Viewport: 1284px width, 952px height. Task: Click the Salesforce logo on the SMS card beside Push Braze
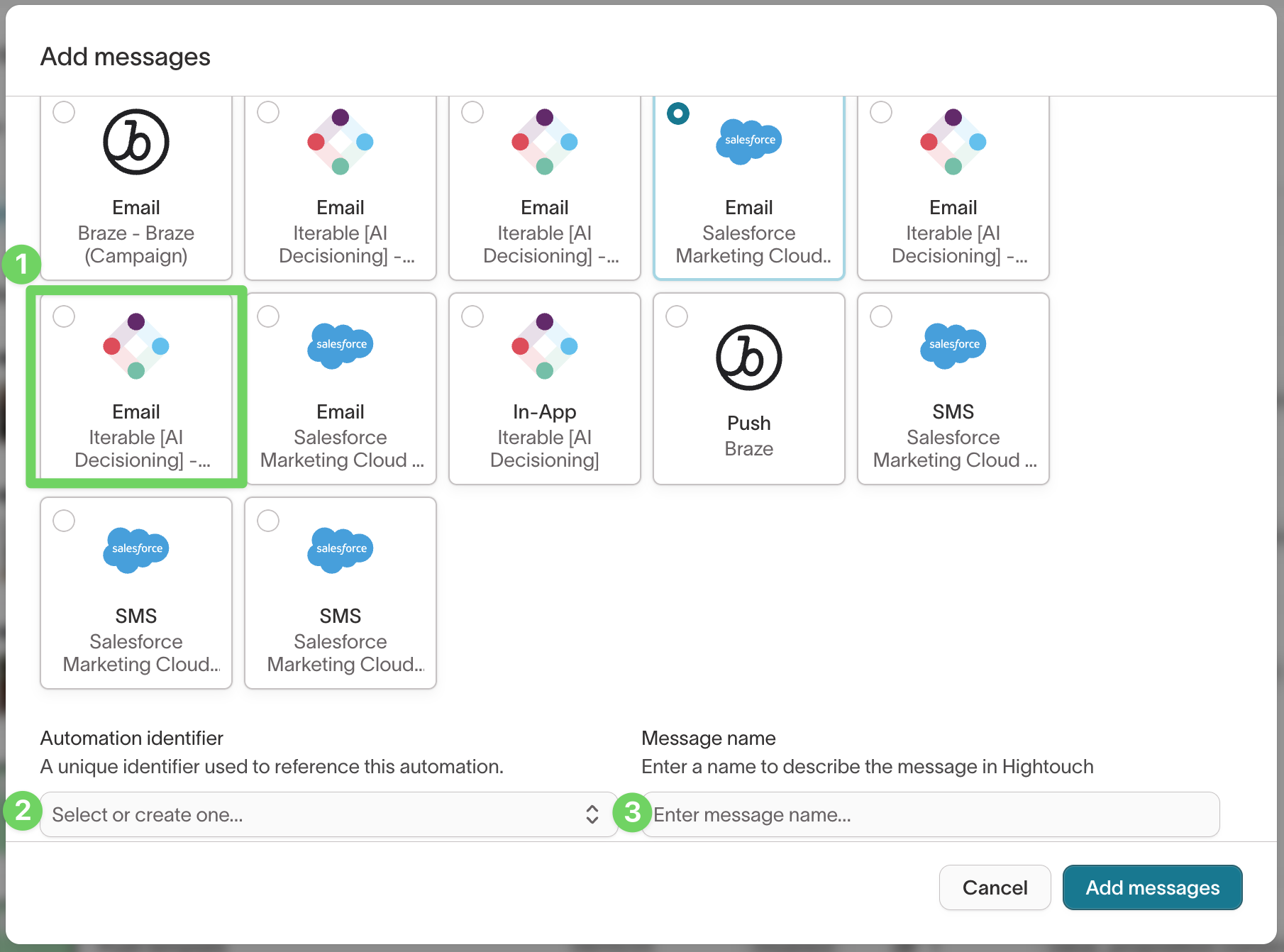(x=953, y=345)
